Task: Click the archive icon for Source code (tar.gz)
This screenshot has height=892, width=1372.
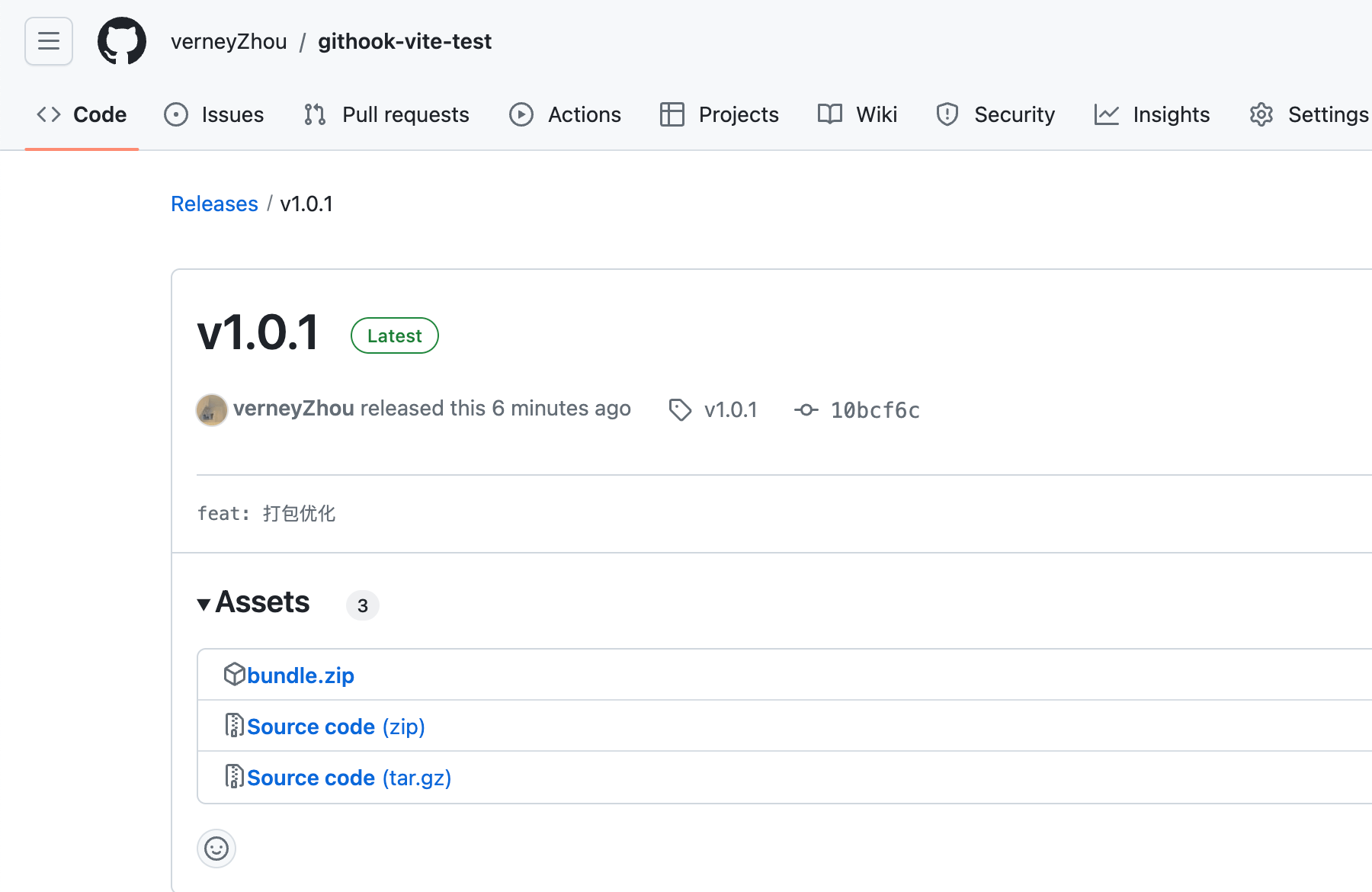Action: click(234, 777)
